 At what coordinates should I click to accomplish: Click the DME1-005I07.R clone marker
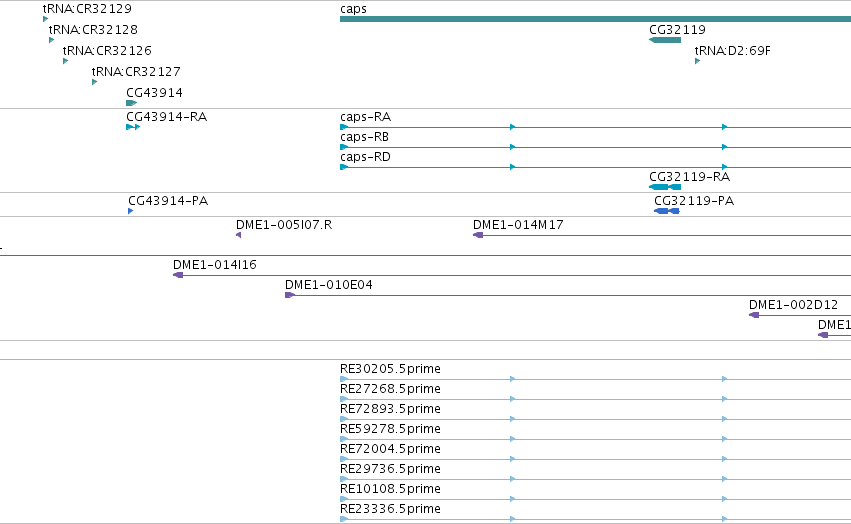(x=238, y=235)
